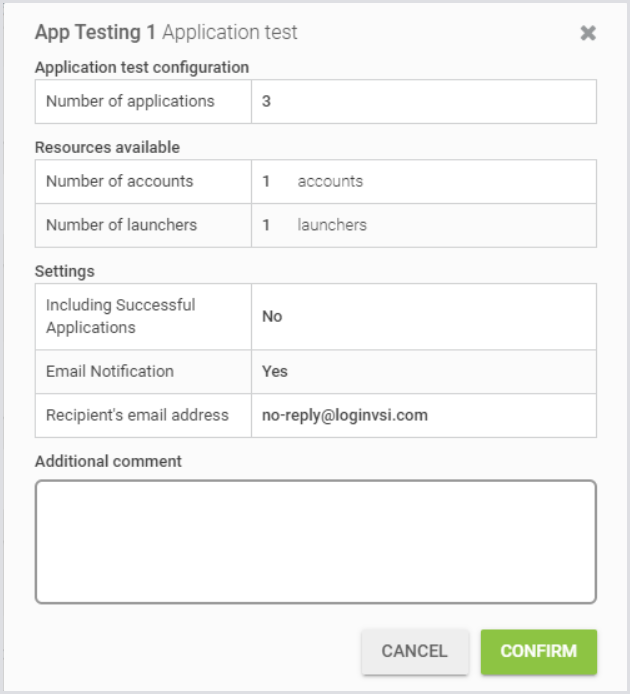
Task: Click the Including Successful Applications label
Action: point(120,316)
